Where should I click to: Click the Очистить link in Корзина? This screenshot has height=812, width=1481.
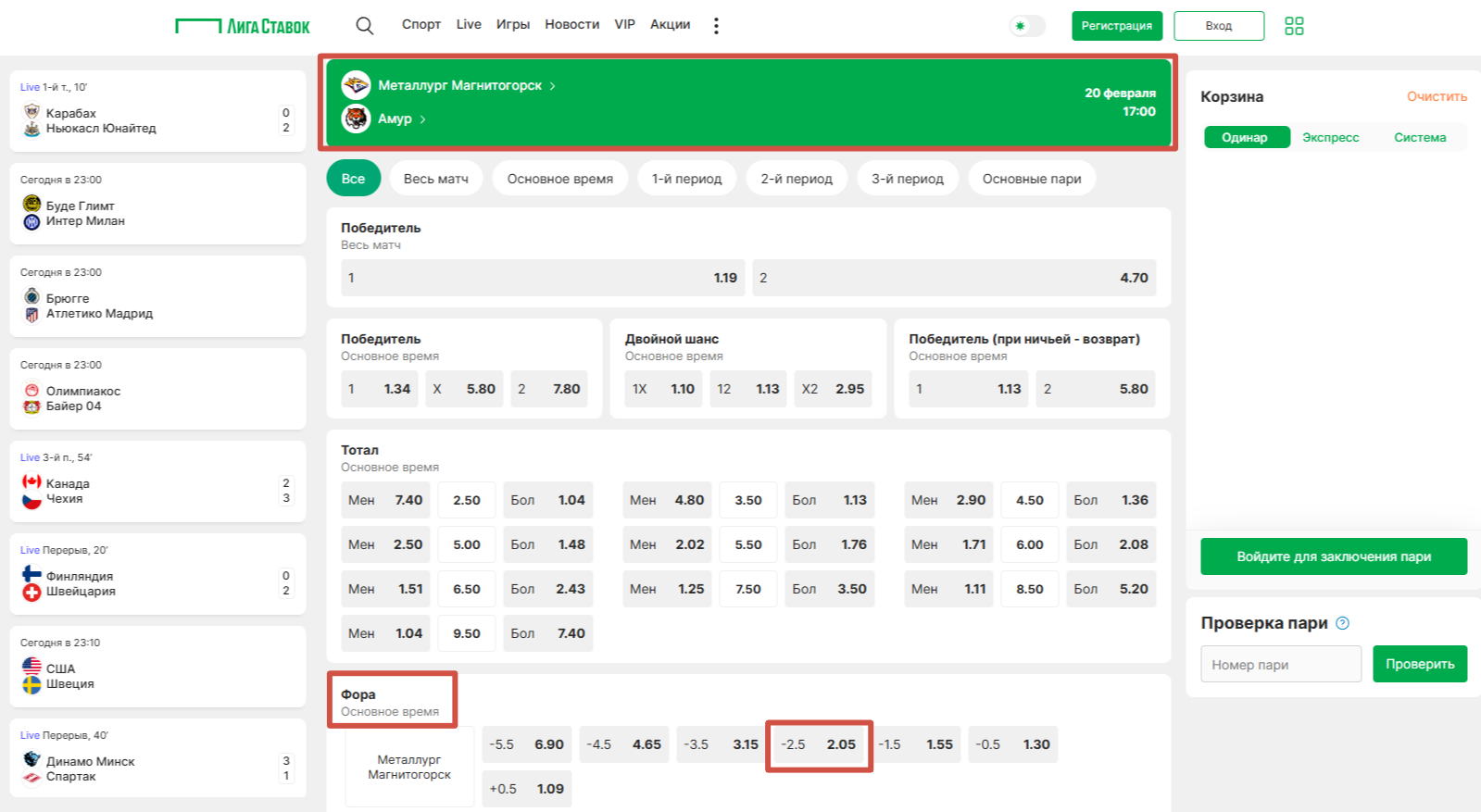coord(1436,96)
